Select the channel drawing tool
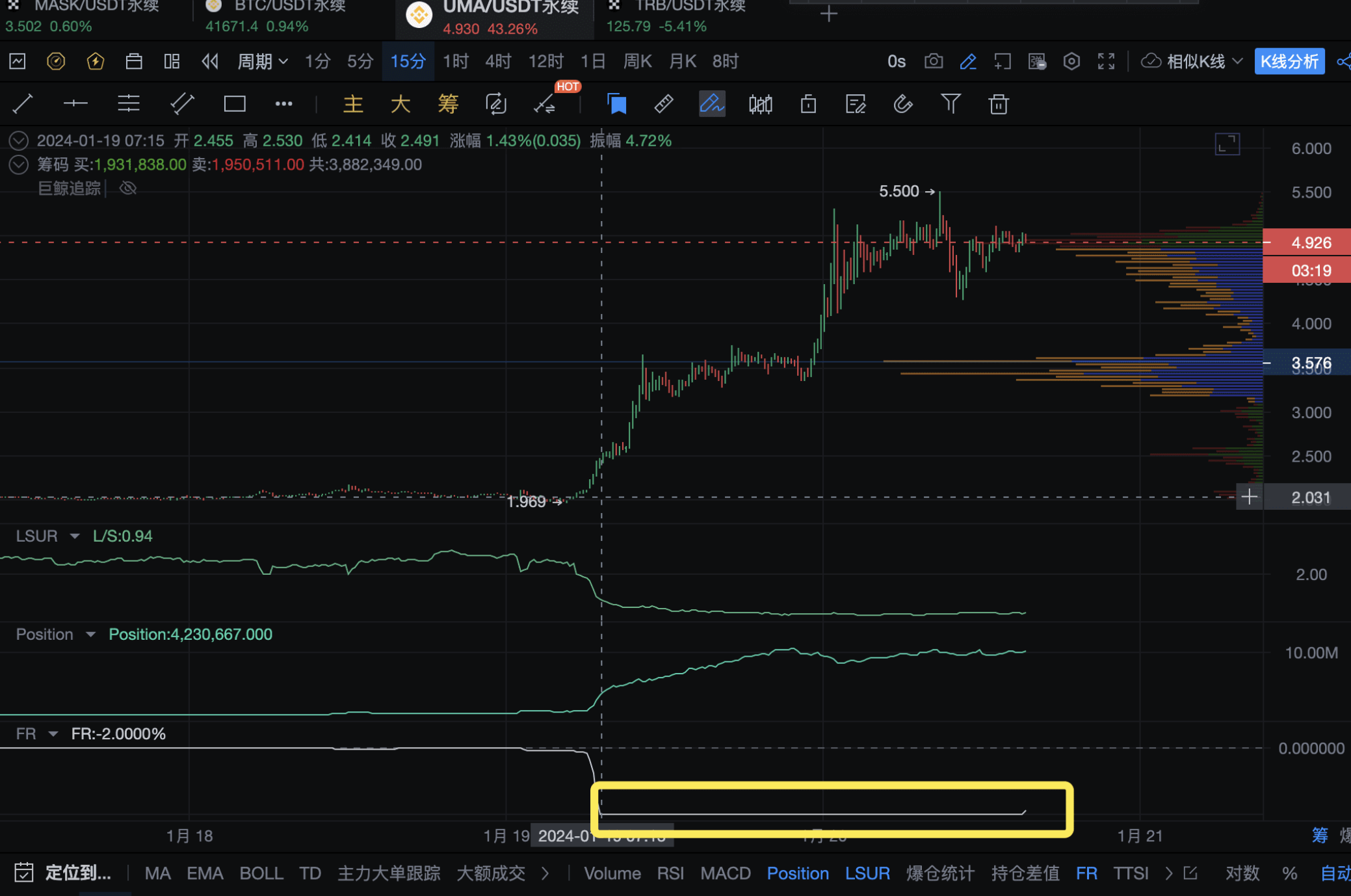 (x=181, y=103)
